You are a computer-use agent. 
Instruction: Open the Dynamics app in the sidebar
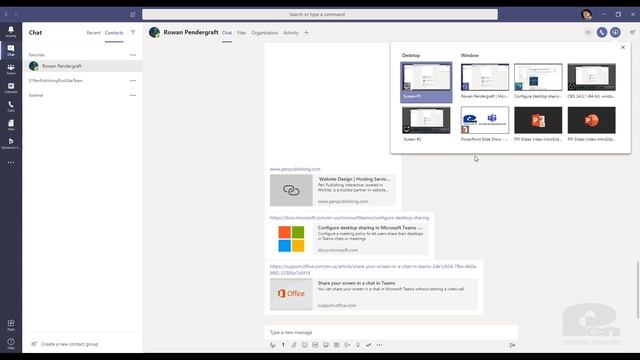pyautogui.click(x=11, y=144)
